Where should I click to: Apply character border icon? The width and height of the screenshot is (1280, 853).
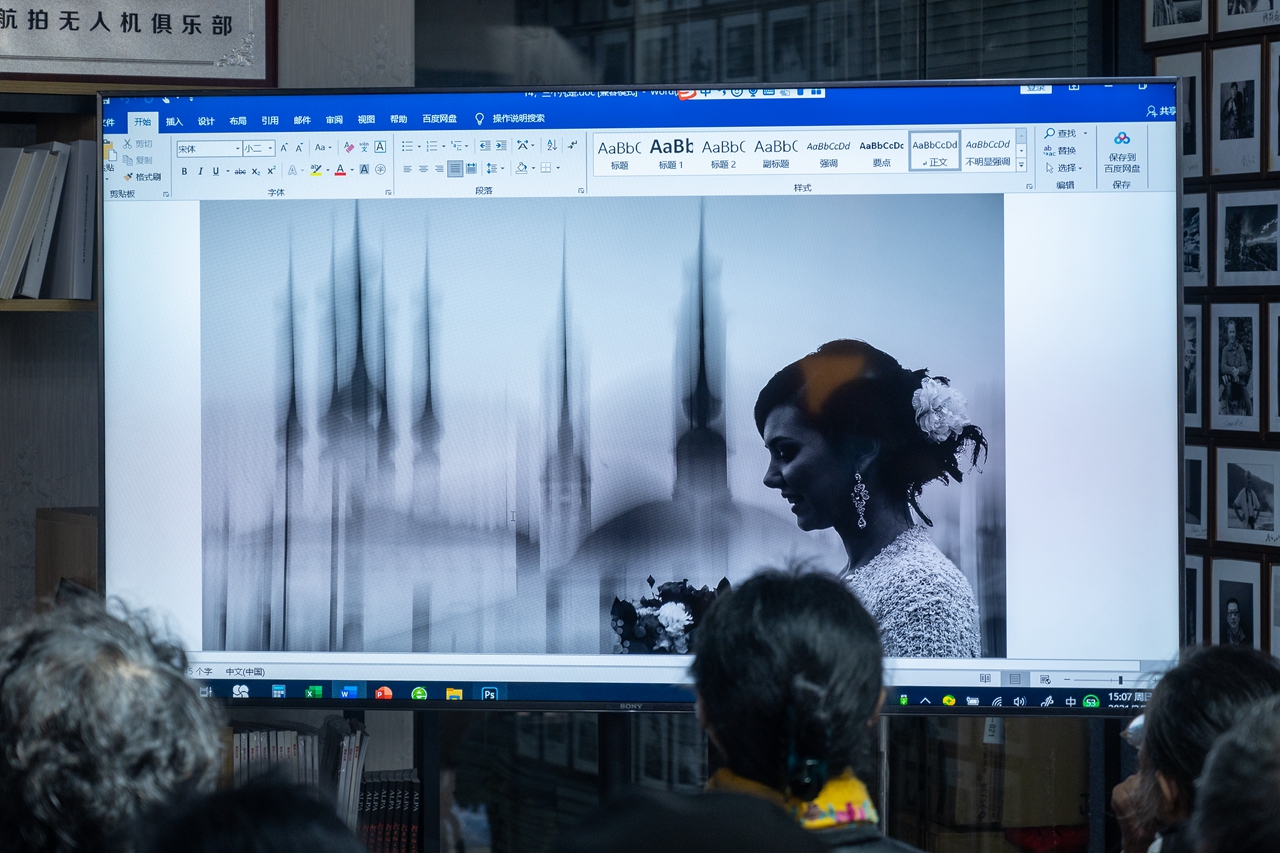pos(380,147)
